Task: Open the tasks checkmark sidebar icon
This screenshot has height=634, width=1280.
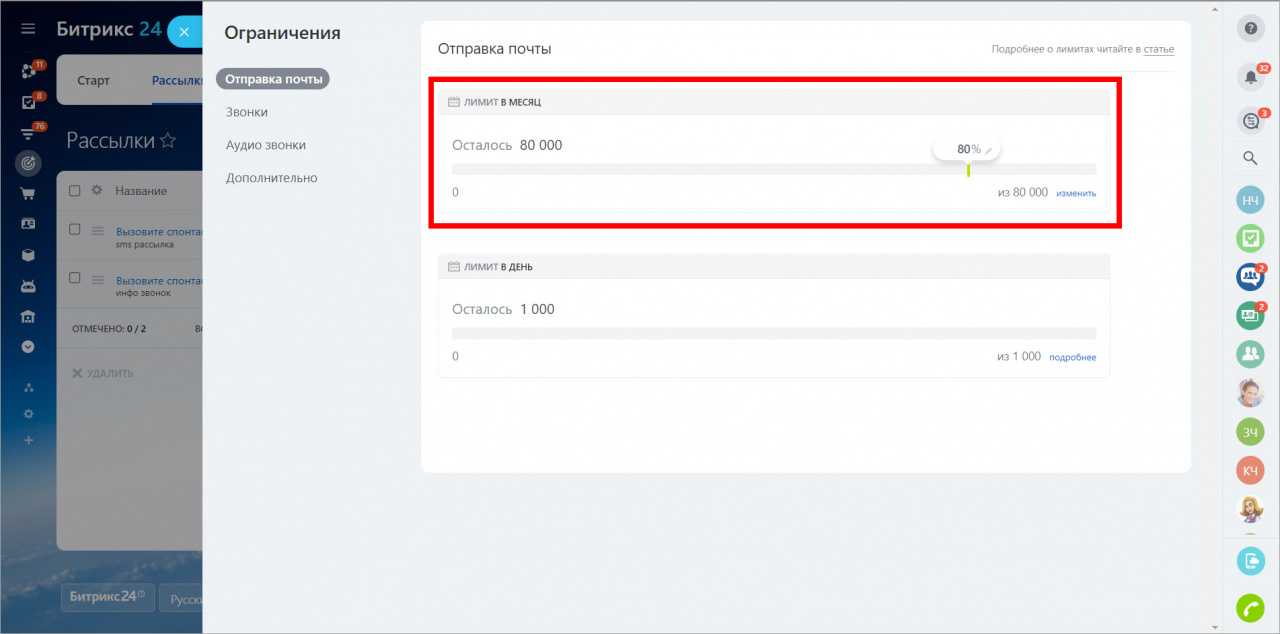Action: pyautogui.click(x=28, y=102)
